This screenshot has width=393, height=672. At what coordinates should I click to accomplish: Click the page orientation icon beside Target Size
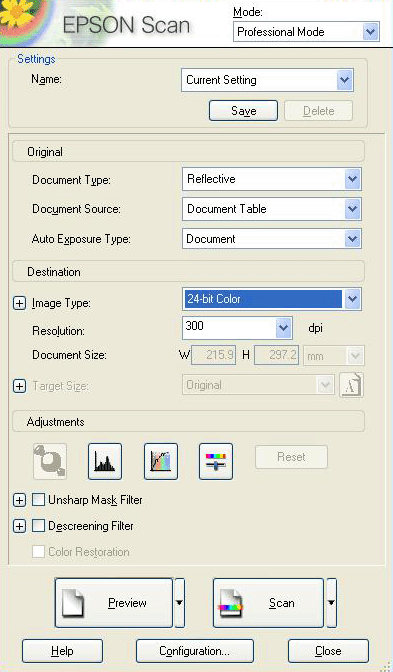click(351, 385)
